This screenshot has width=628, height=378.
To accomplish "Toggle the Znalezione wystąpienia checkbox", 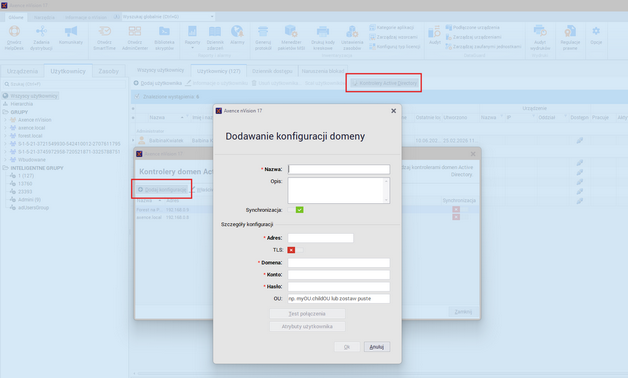I will [137, 97].
